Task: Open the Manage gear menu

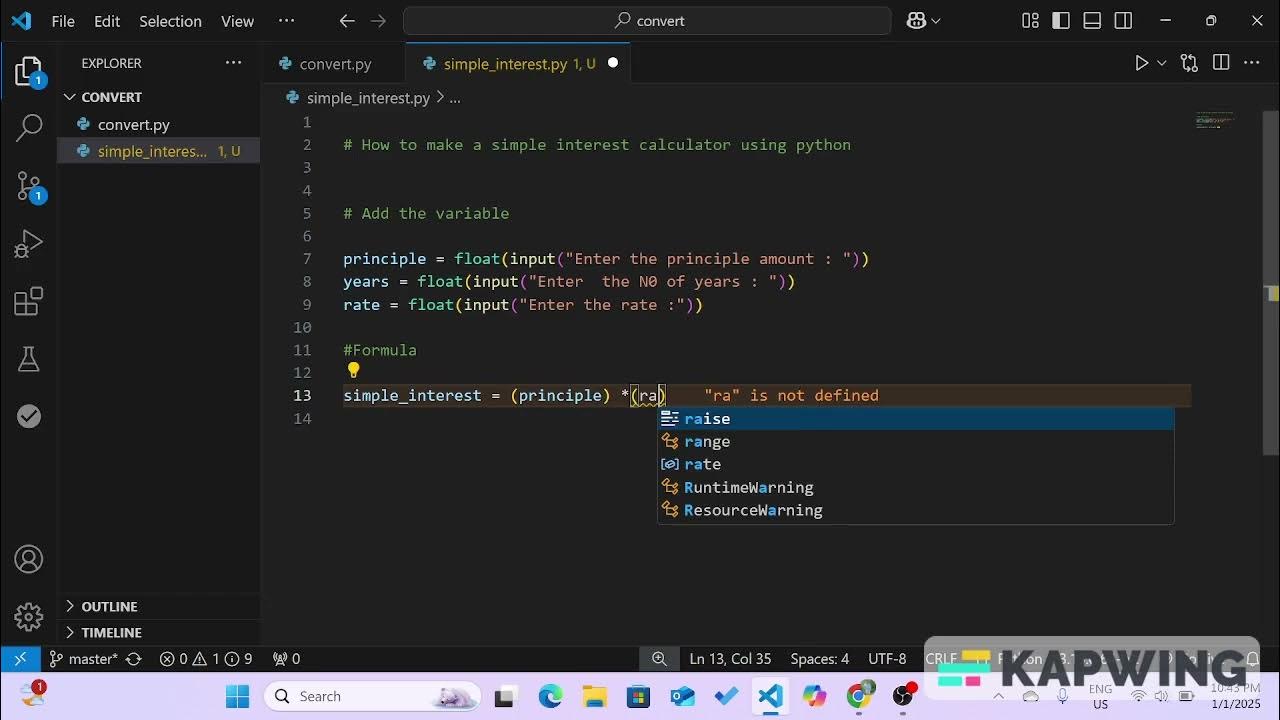Action: pos(29,616)
